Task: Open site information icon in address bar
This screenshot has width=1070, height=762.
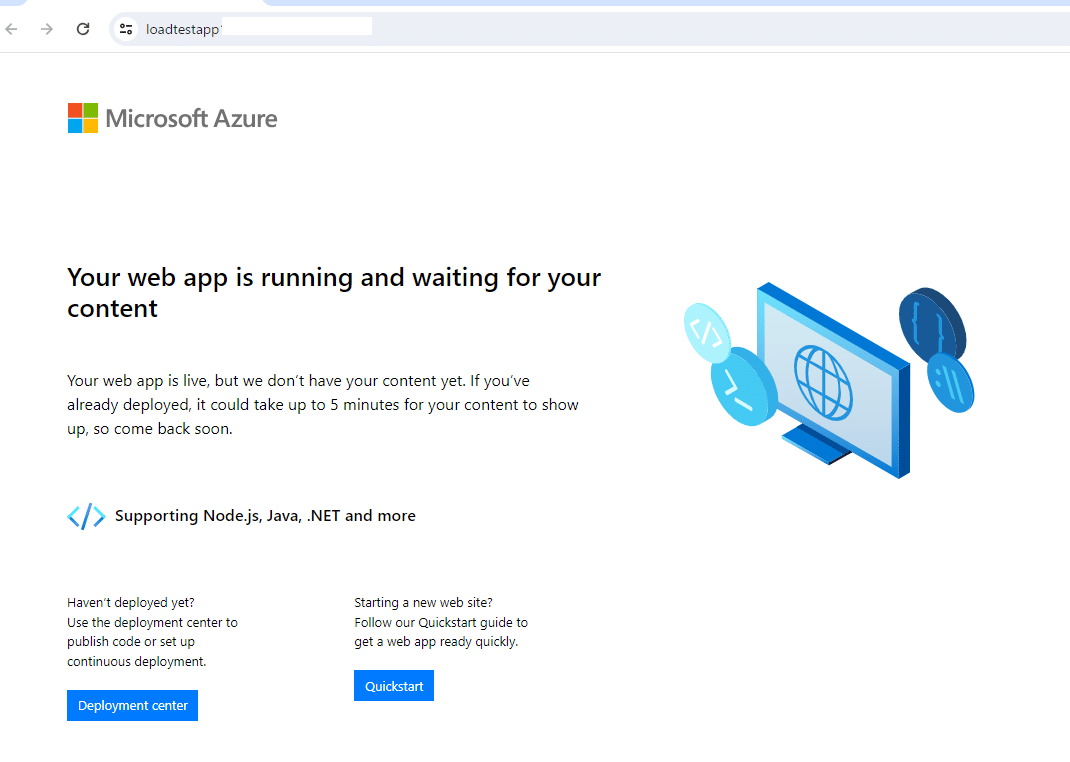Action: click(x=126, y=29)
